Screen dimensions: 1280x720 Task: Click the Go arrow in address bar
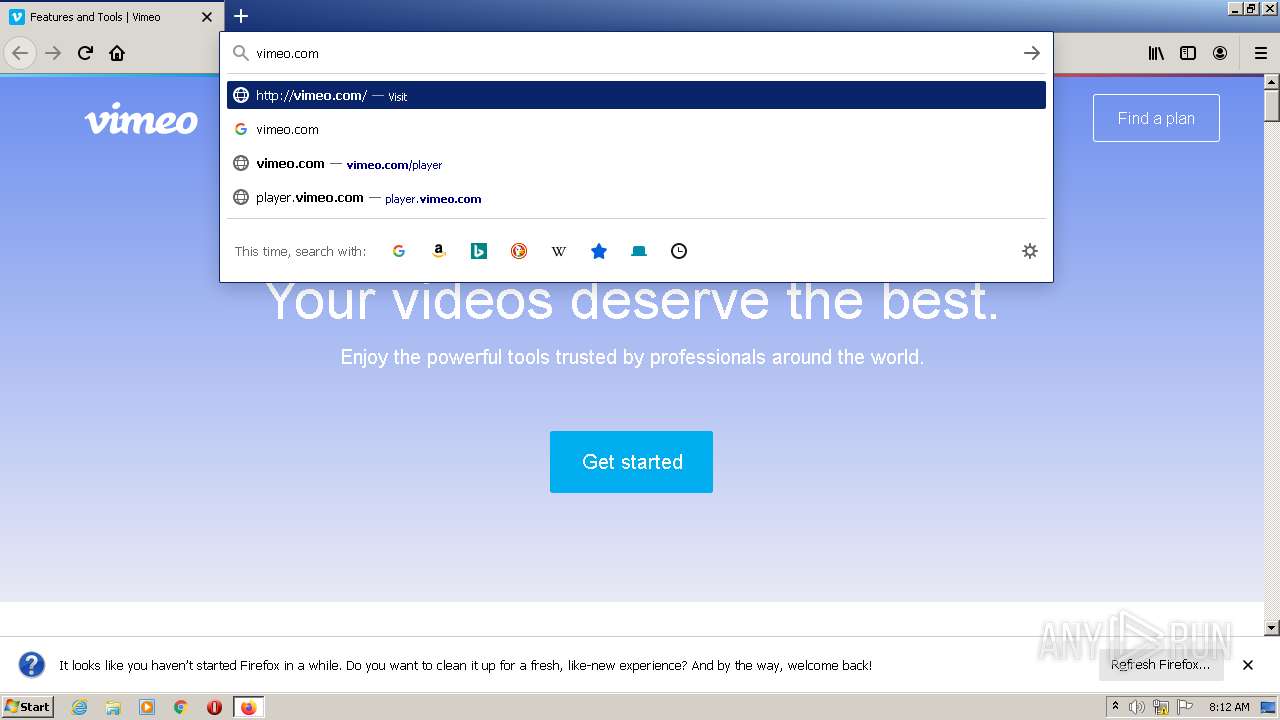click(1032, 53)
